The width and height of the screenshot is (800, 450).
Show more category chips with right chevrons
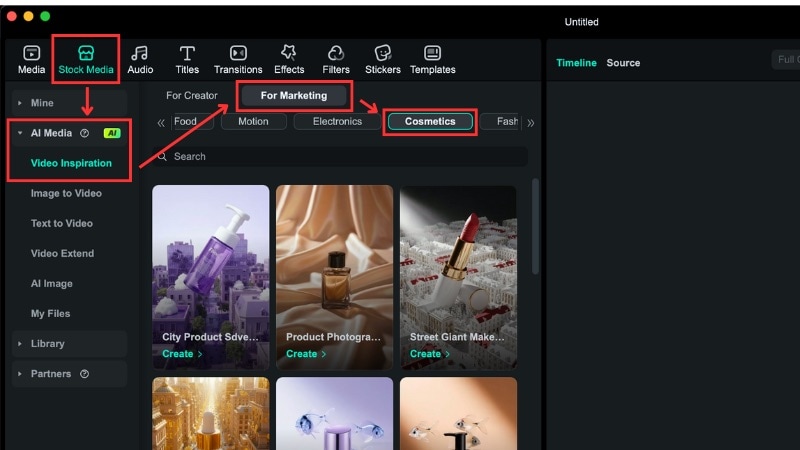pyautogui.click(x=531, y=122)
